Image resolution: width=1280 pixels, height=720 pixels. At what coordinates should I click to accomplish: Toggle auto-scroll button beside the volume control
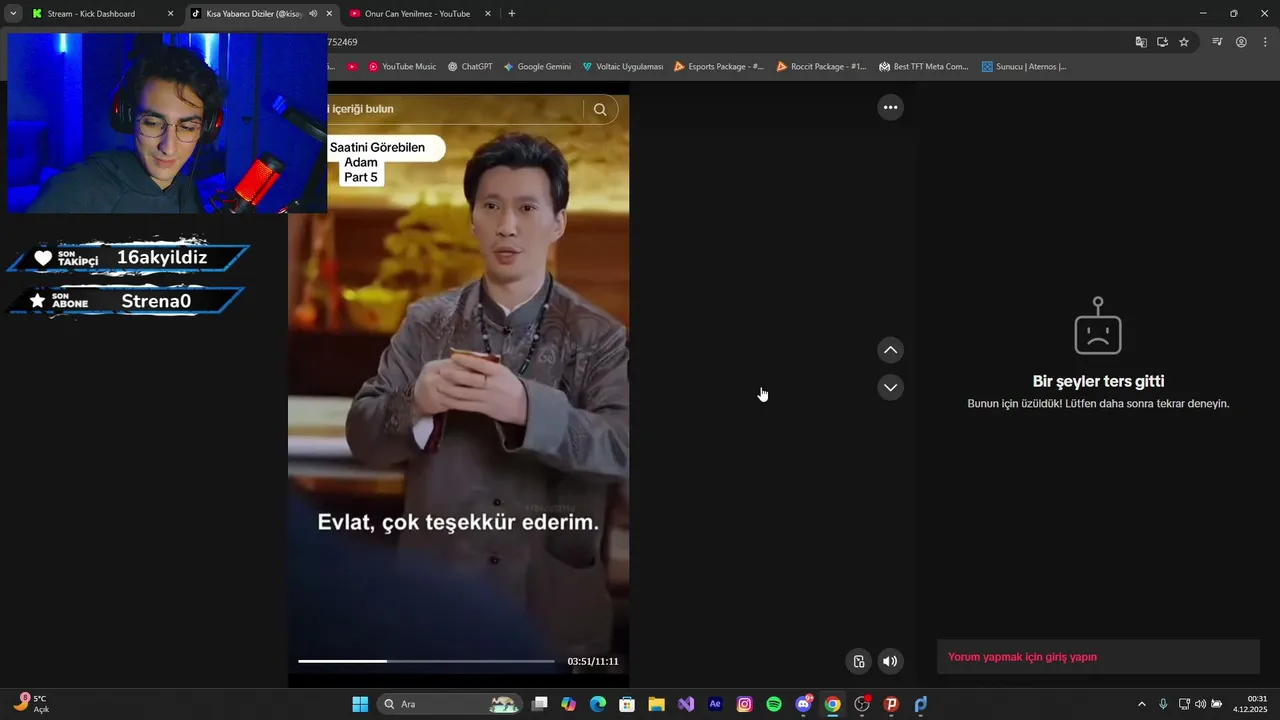[x=858, y=661]
